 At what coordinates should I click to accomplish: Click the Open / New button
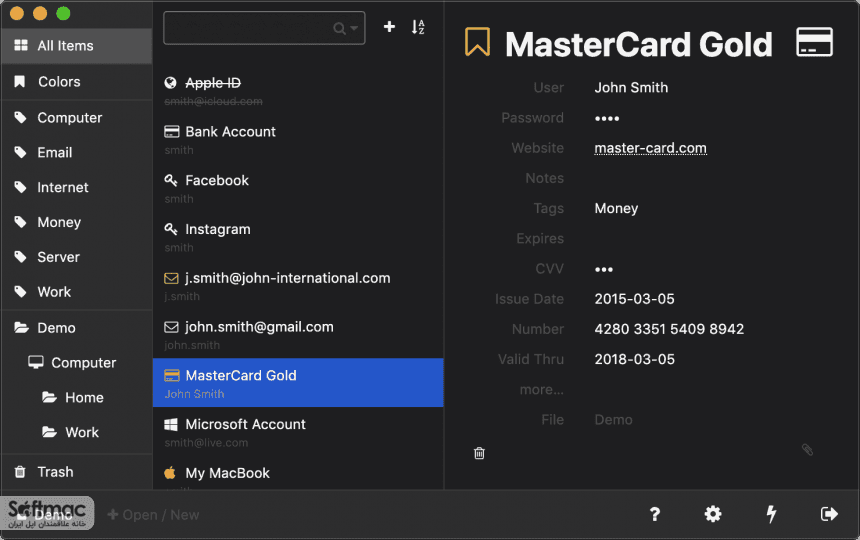[x=154, y=515]
